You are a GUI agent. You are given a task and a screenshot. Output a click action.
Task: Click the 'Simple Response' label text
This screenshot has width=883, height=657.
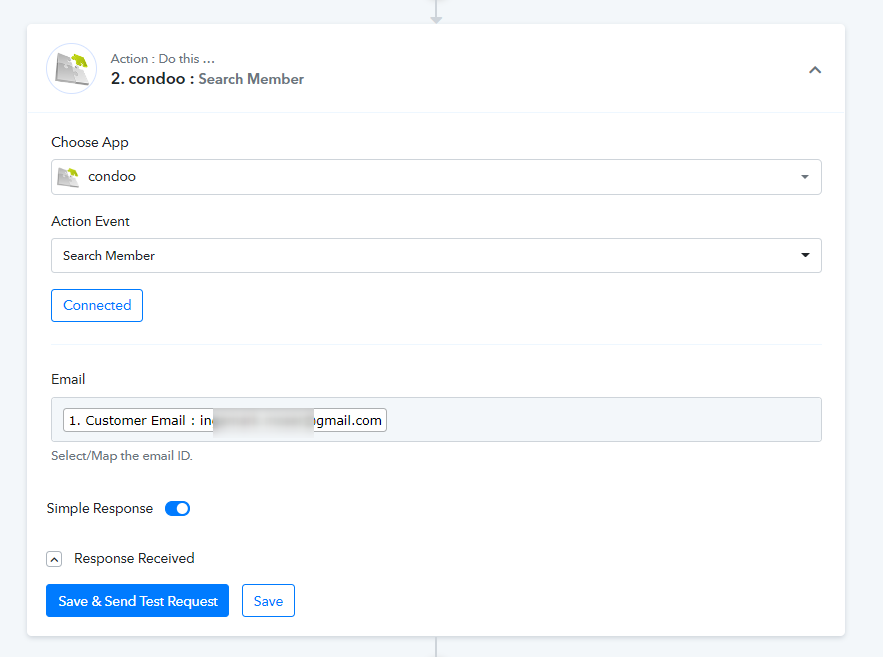coord(100,508)
